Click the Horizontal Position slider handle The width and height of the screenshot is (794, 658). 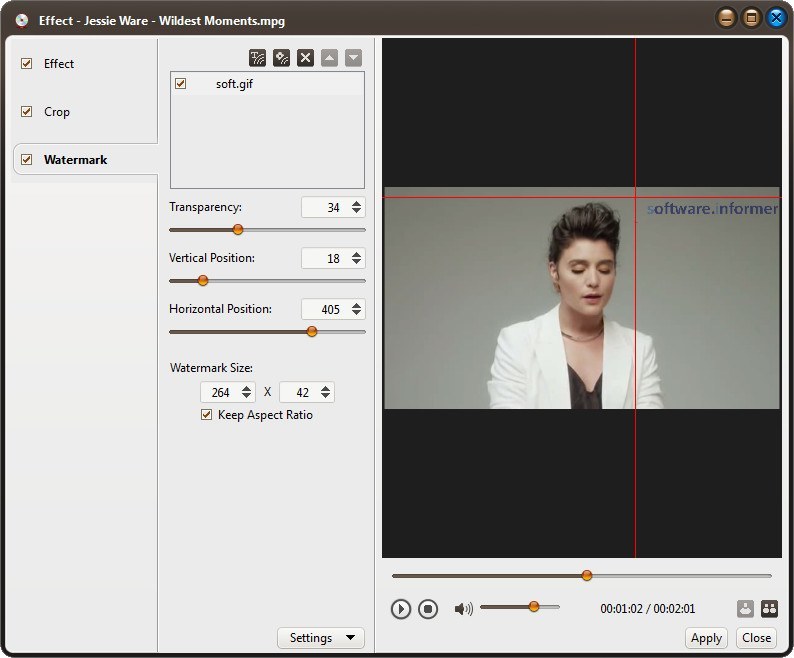pyautogui.click(x=312, y=331)
